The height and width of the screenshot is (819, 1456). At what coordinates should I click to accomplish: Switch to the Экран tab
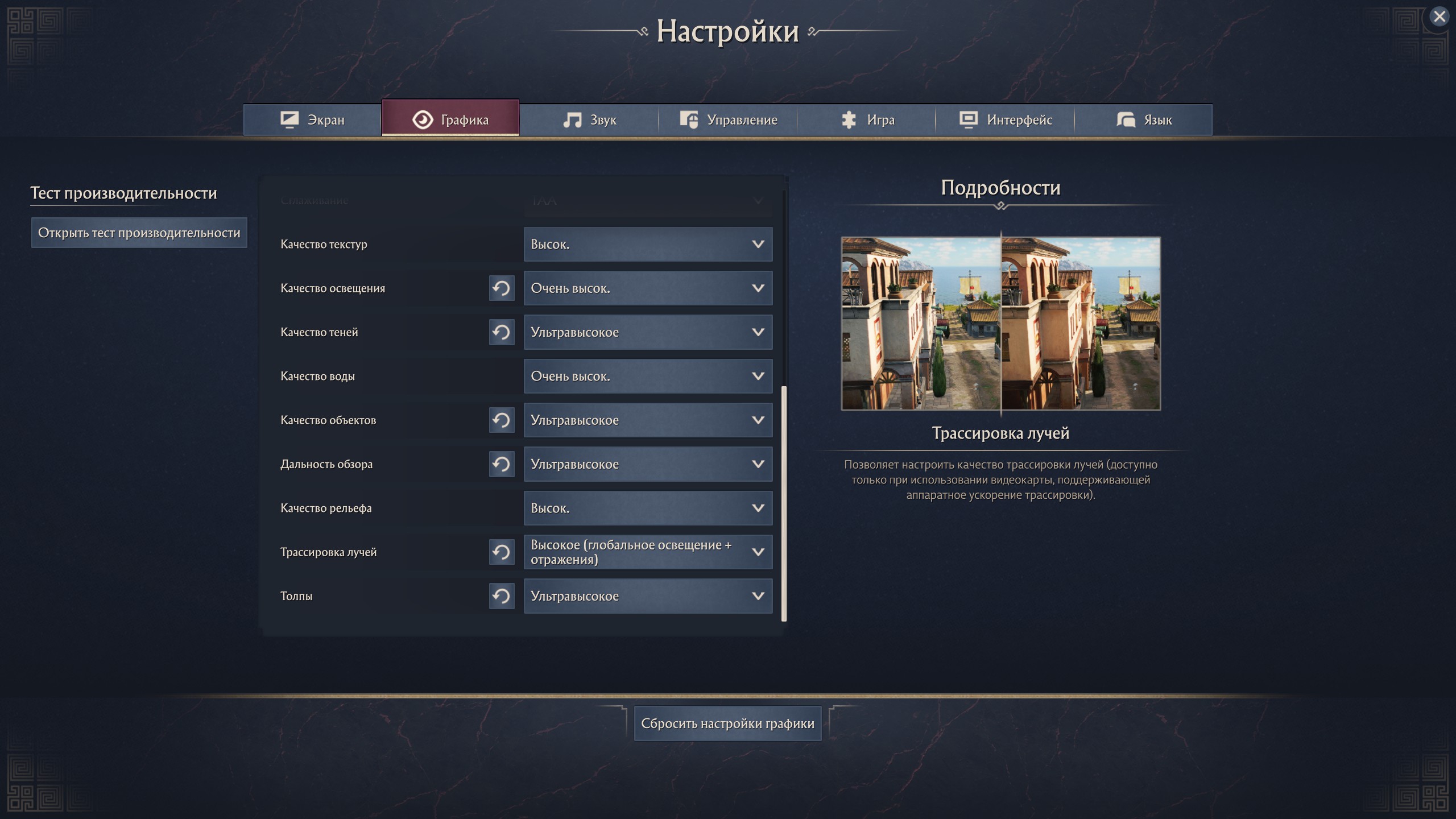point(312,120)
